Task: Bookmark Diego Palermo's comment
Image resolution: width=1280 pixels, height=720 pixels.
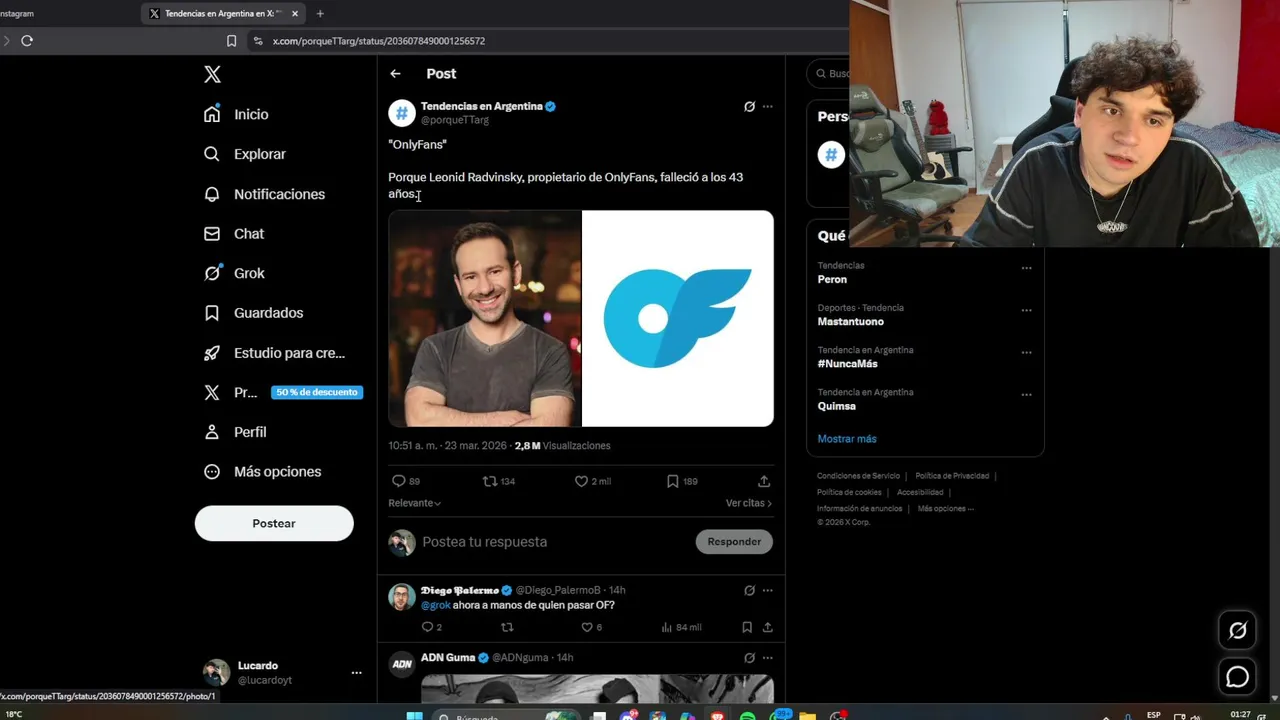Action: point(747,627)
